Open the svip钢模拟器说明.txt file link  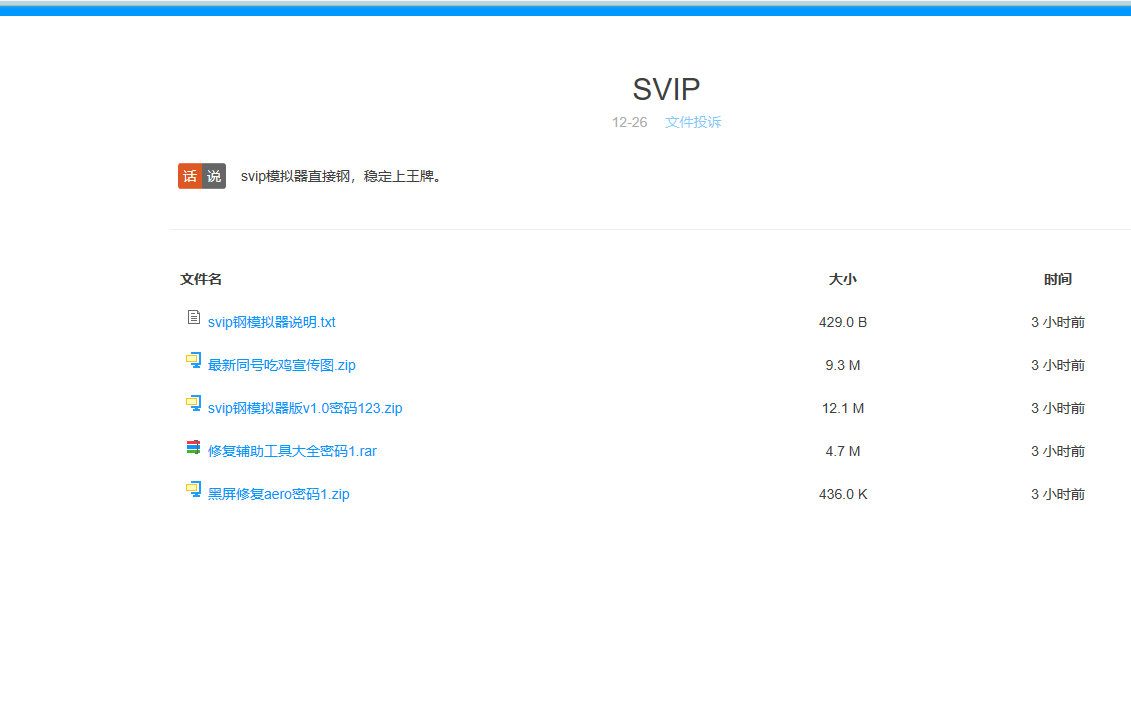[271, 322]
